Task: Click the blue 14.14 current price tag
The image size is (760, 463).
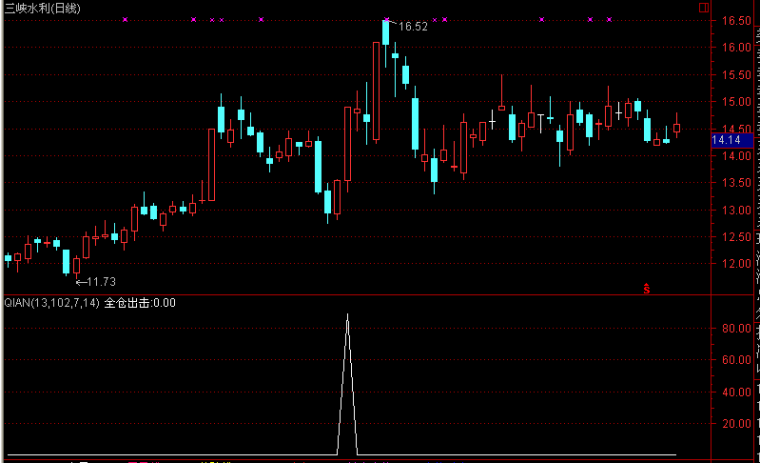Action: [x=732, y=140]
